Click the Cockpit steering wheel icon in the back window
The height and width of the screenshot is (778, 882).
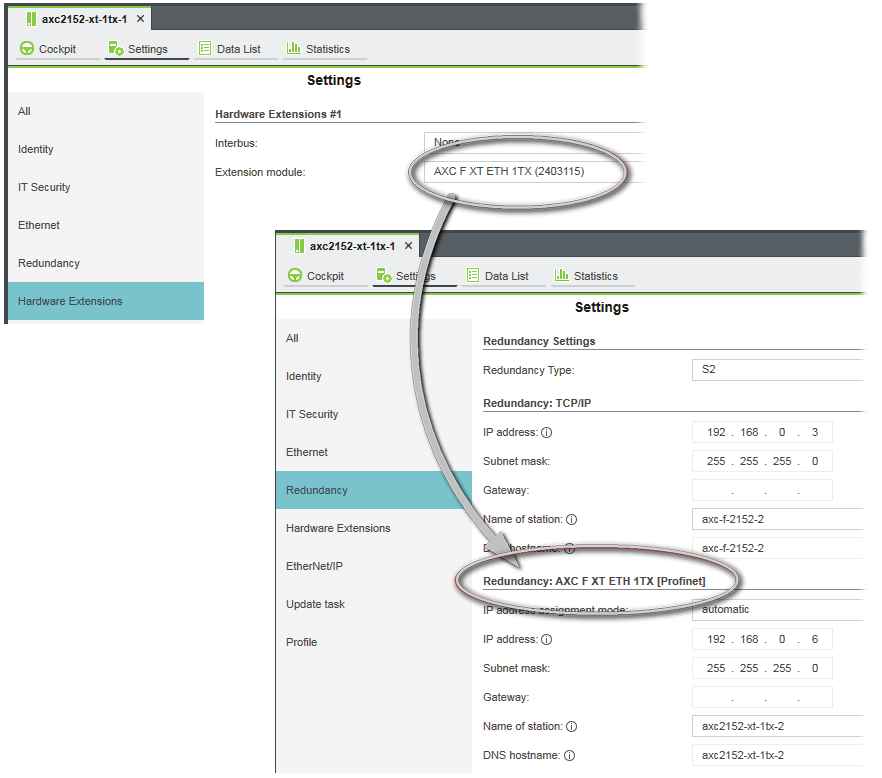click(26, 48)
